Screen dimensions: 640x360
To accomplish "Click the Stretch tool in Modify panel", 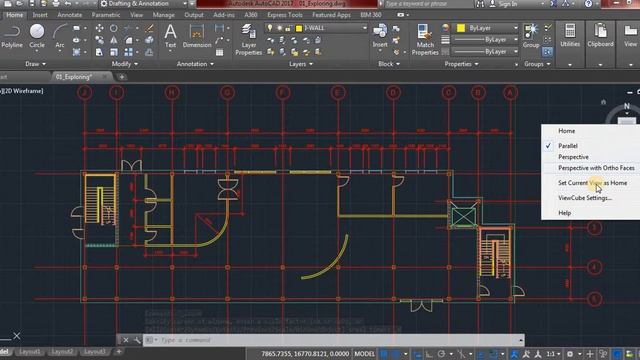I will (99, 52).
